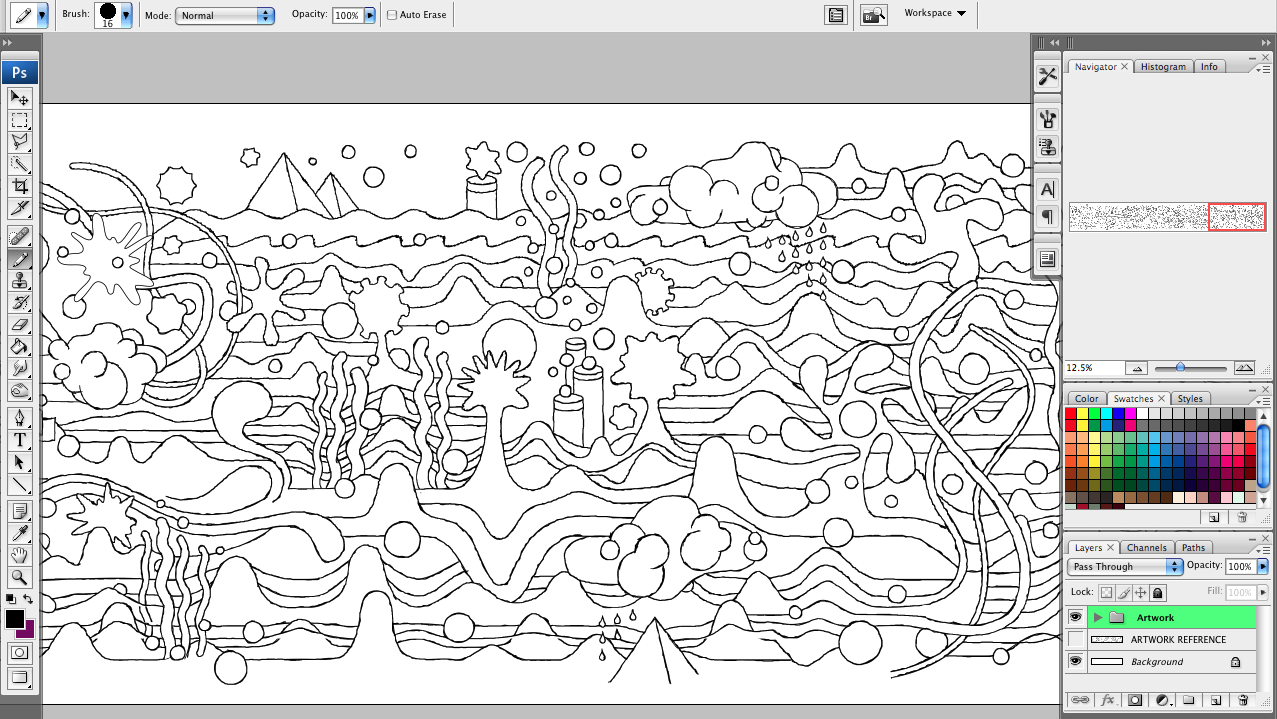1277x719 pixels.
Task: Click the foreground black color swatch
Action: [15, 619]
